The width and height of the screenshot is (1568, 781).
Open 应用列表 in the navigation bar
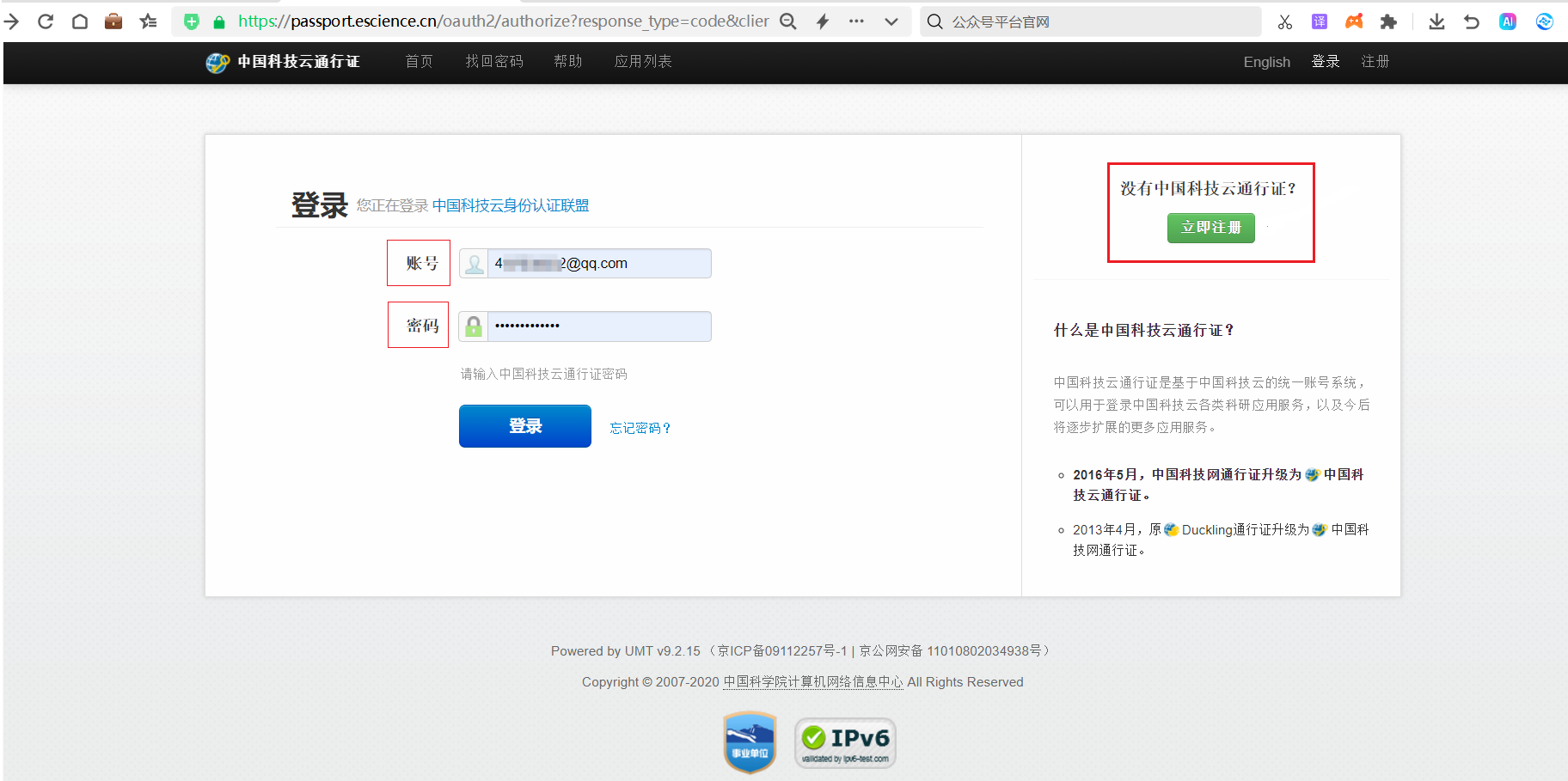643,62
